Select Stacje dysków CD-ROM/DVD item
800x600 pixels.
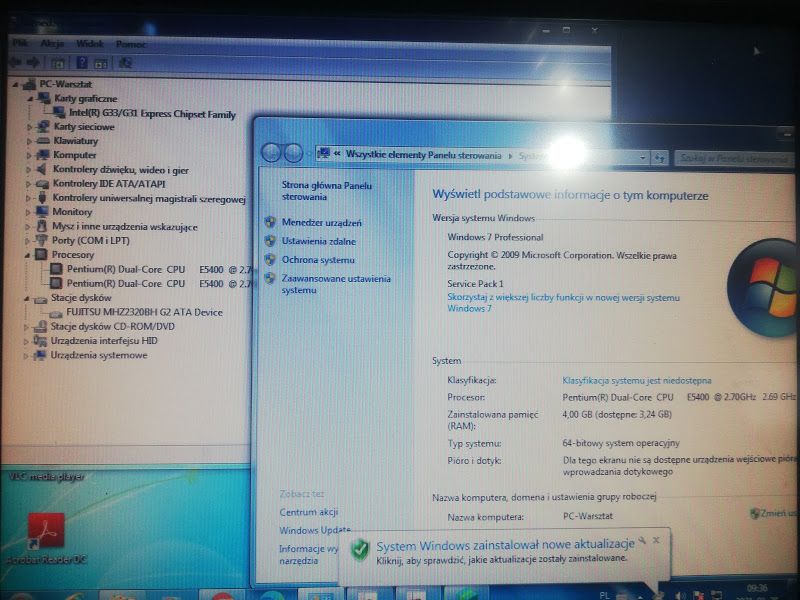coord(112,326)
